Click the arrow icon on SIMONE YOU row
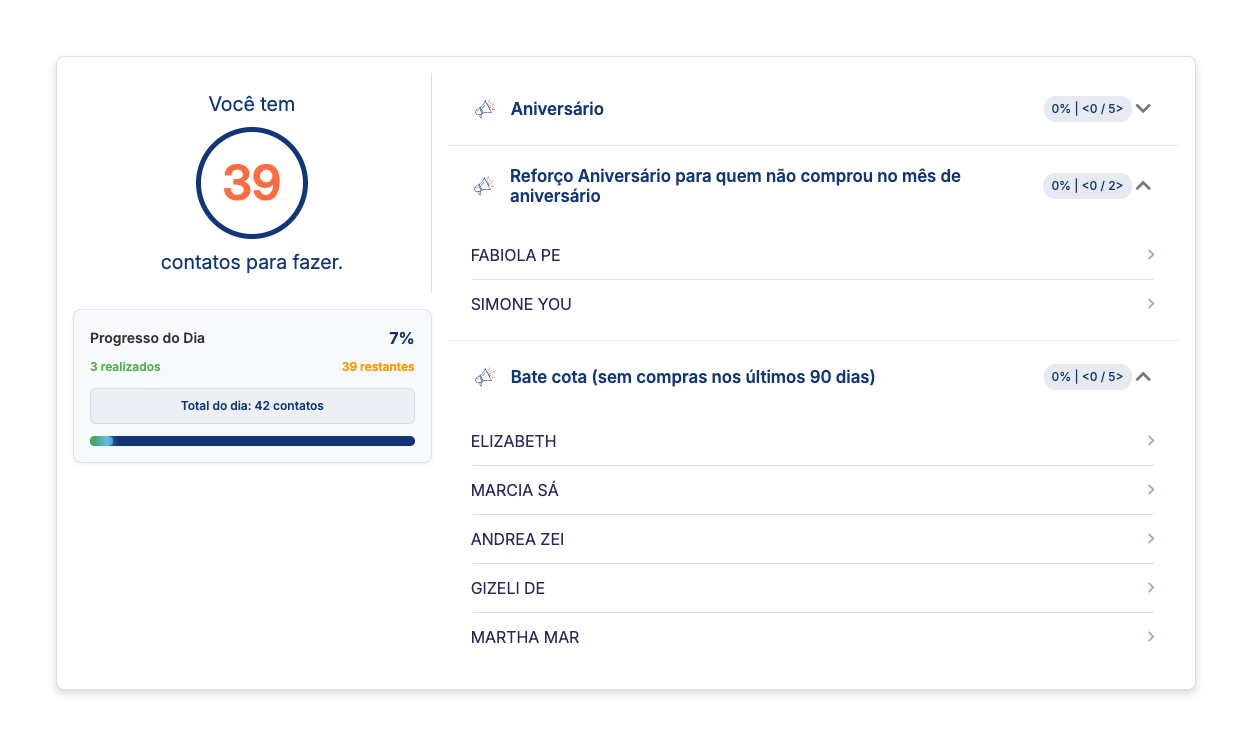 [1151, 304]
